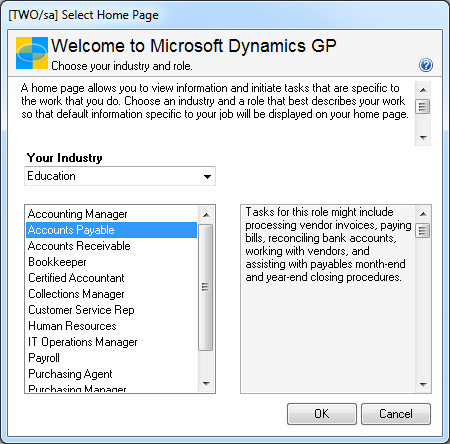Click the Choose your industry and role subtitle
The width and height of the screenshot is (450, 444).
pos(122,66)
